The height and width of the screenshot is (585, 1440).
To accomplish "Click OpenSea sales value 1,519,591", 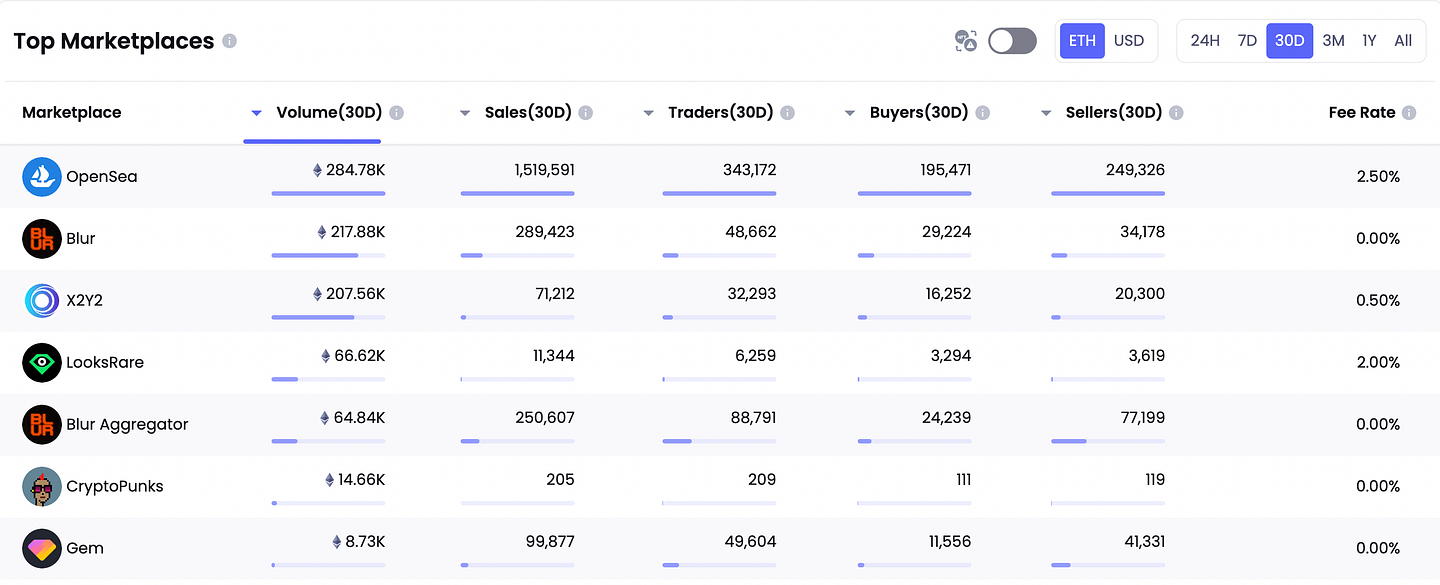I will [x=545, y=171].
